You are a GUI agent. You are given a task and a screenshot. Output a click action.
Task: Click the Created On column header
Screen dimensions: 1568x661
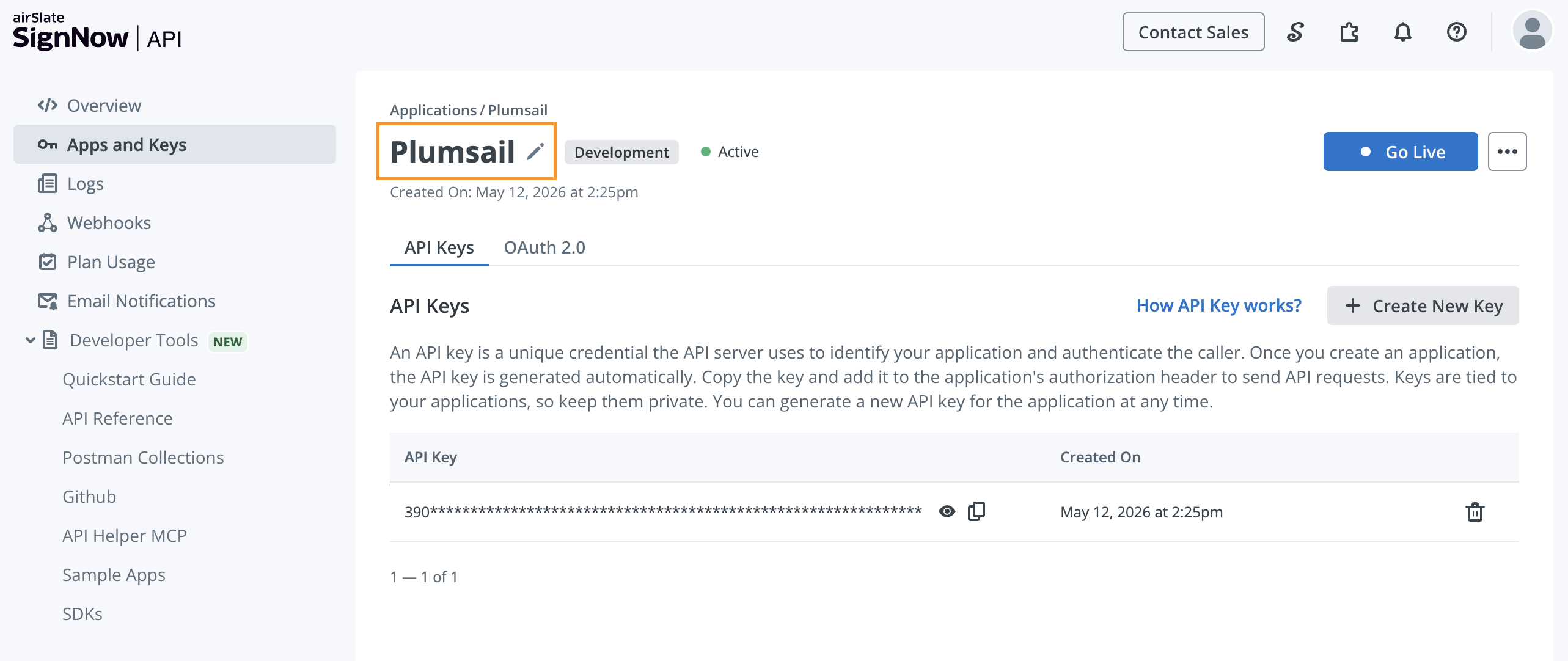(1100, 457)
